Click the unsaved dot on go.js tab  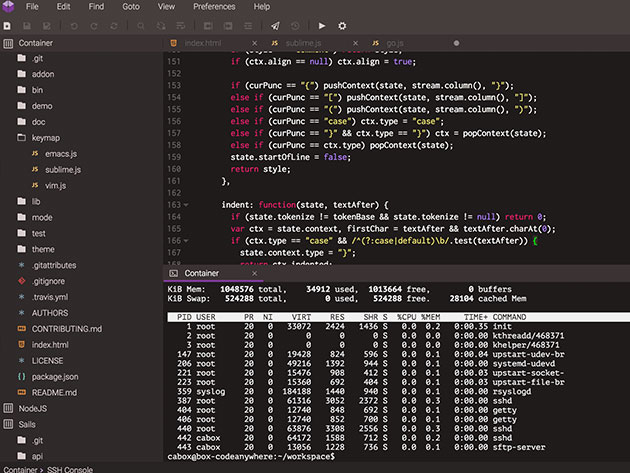(x=456, y=43)
